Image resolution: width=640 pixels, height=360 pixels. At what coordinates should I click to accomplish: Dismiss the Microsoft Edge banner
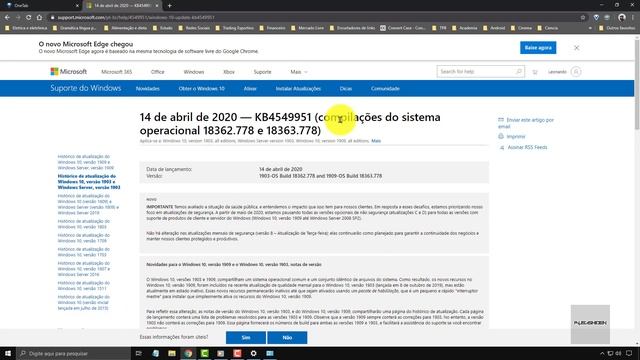point(576,48)
